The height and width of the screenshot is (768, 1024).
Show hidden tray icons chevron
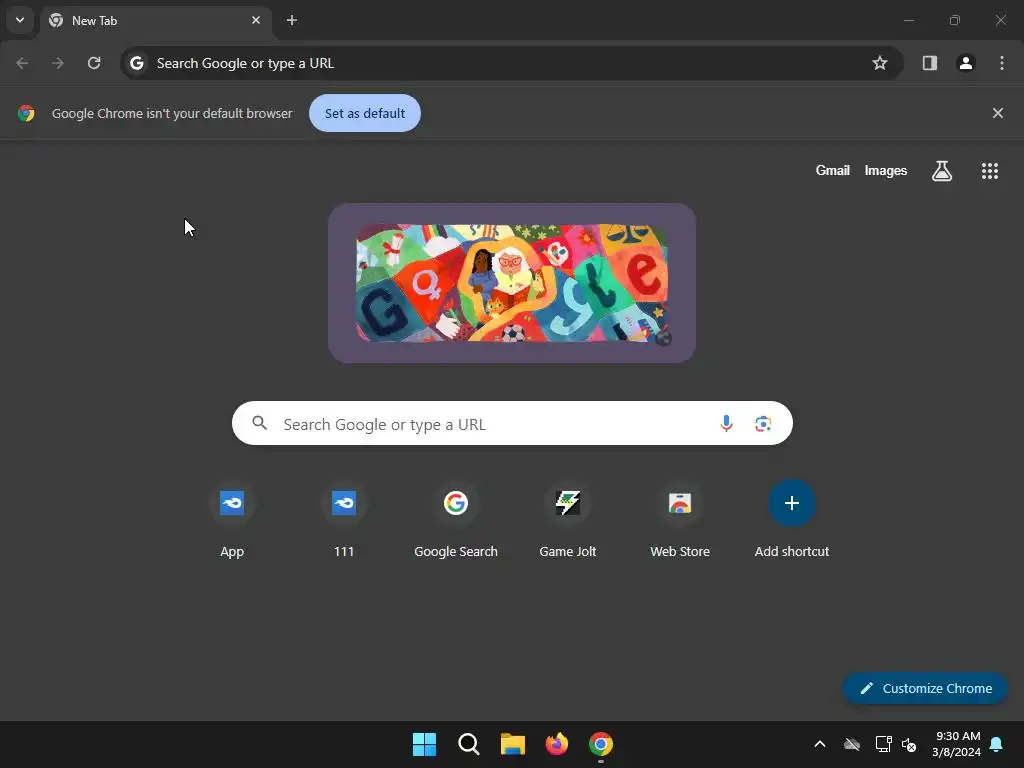[x=820, y=744]
